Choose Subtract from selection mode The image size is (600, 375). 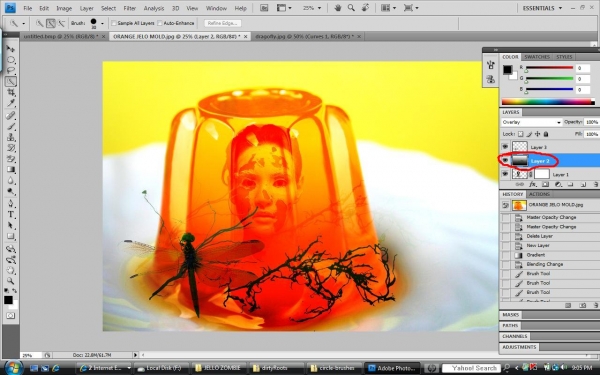61,23
